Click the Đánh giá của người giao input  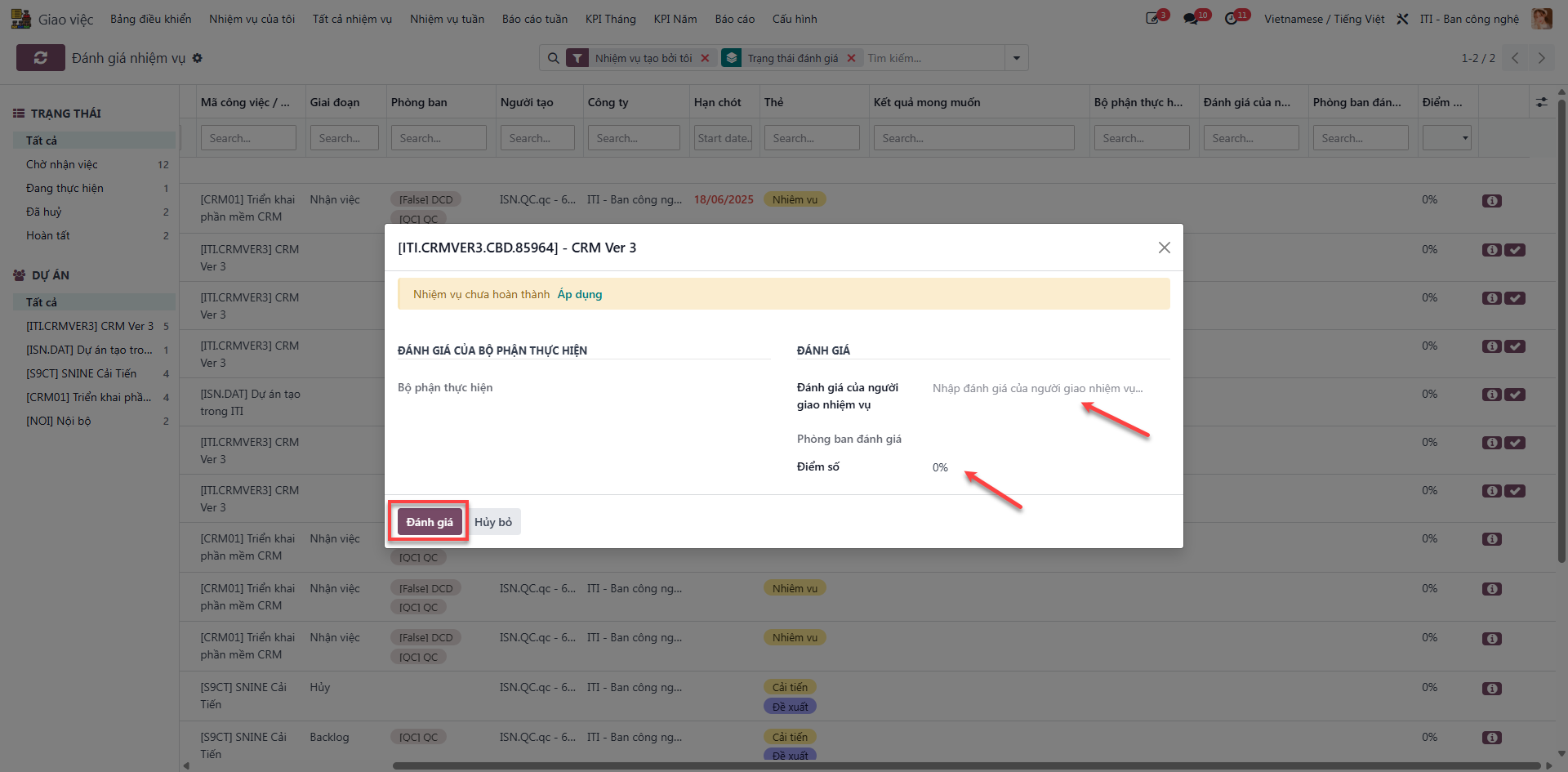[1050, 388]
